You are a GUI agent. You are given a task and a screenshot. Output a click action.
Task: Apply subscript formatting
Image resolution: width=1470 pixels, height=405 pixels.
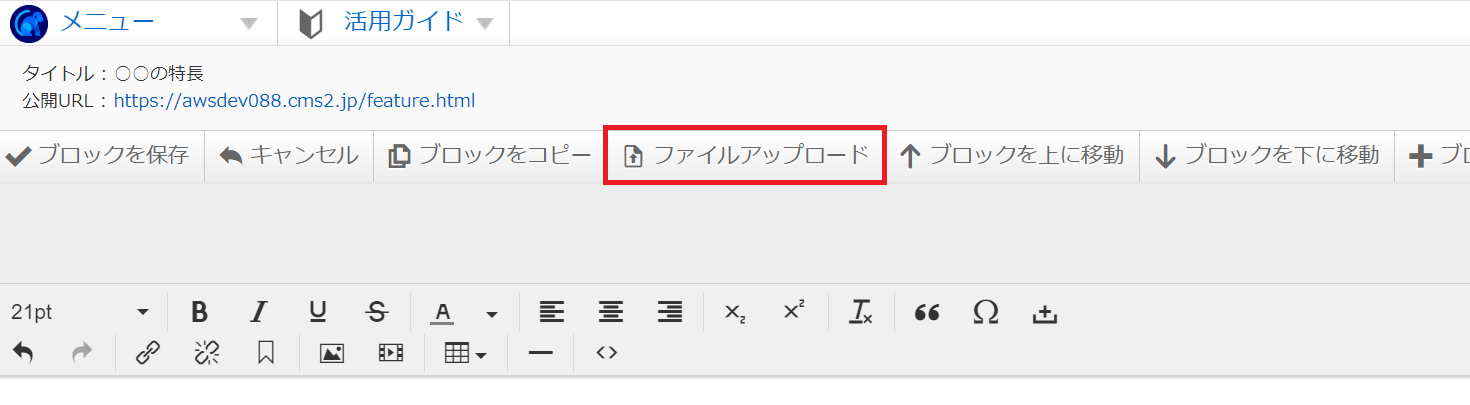[735, 313]
